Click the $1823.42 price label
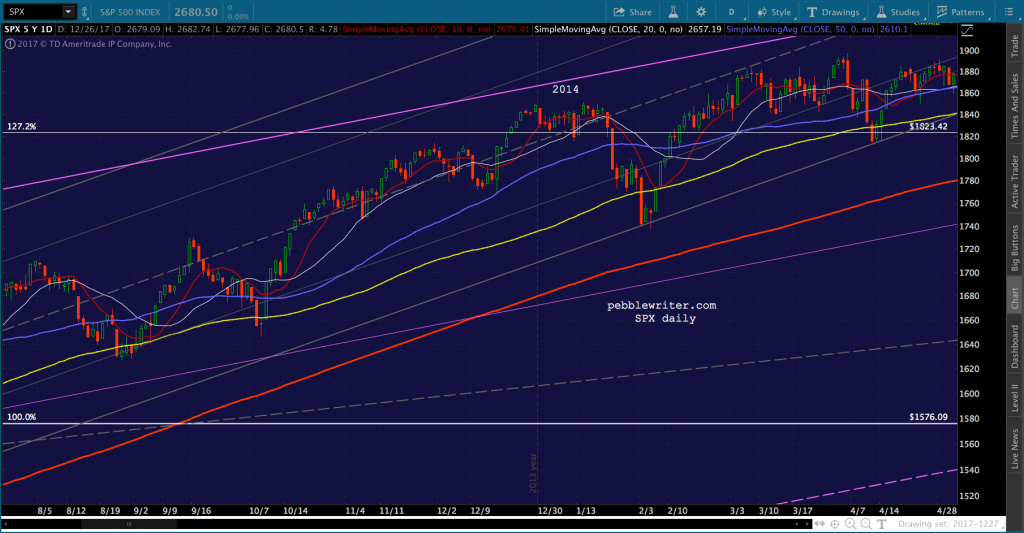The image size is (1024, 533). [x=928, y=126]
